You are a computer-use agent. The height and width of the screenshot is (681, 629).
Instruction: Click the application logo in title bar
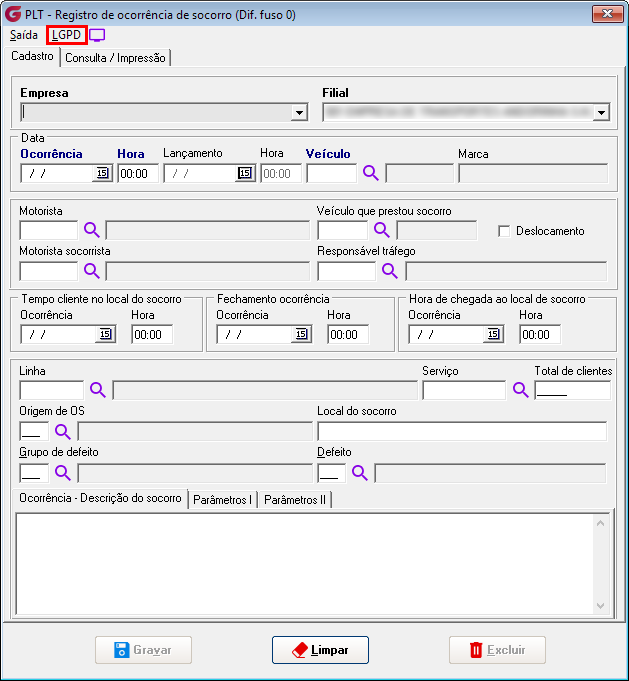(x=13, y=14)
